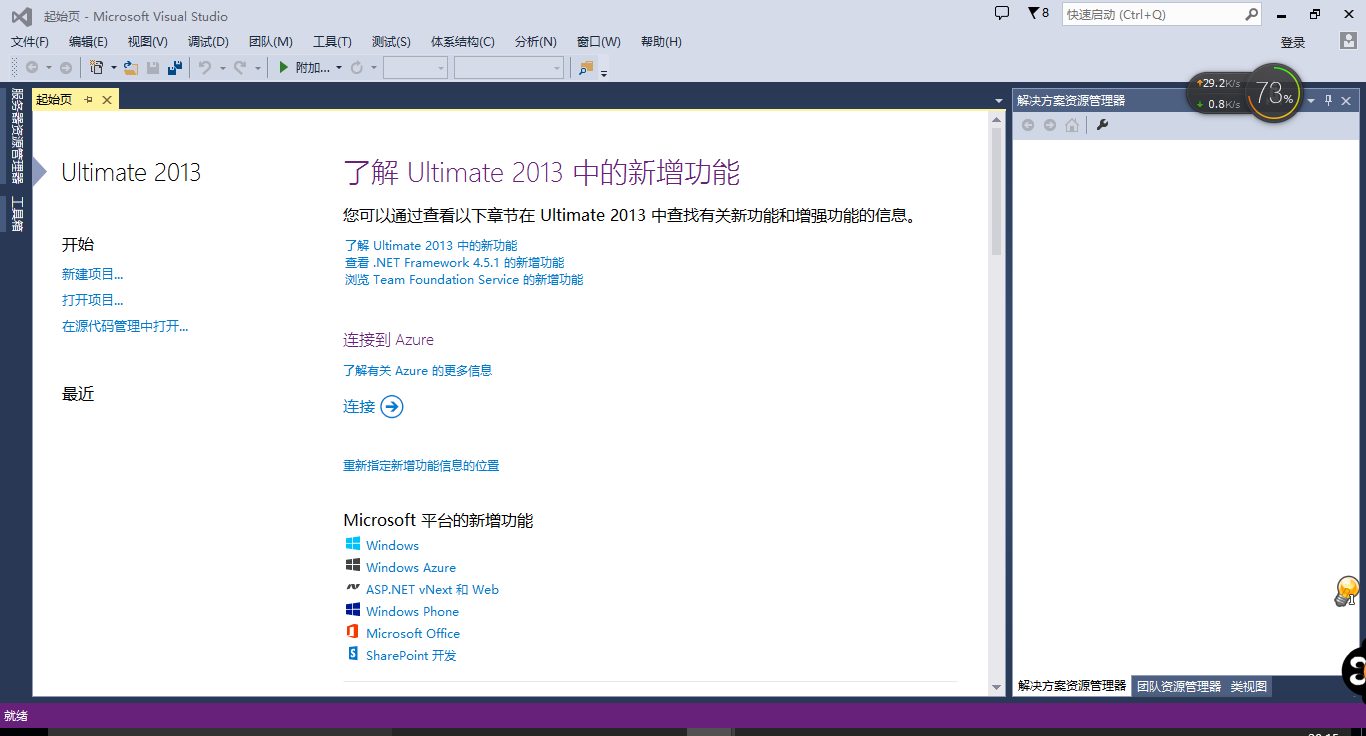This screenshot has width=1366, height=736.
Task: Open the Tools (工具) menu
Action: (332, 41)
